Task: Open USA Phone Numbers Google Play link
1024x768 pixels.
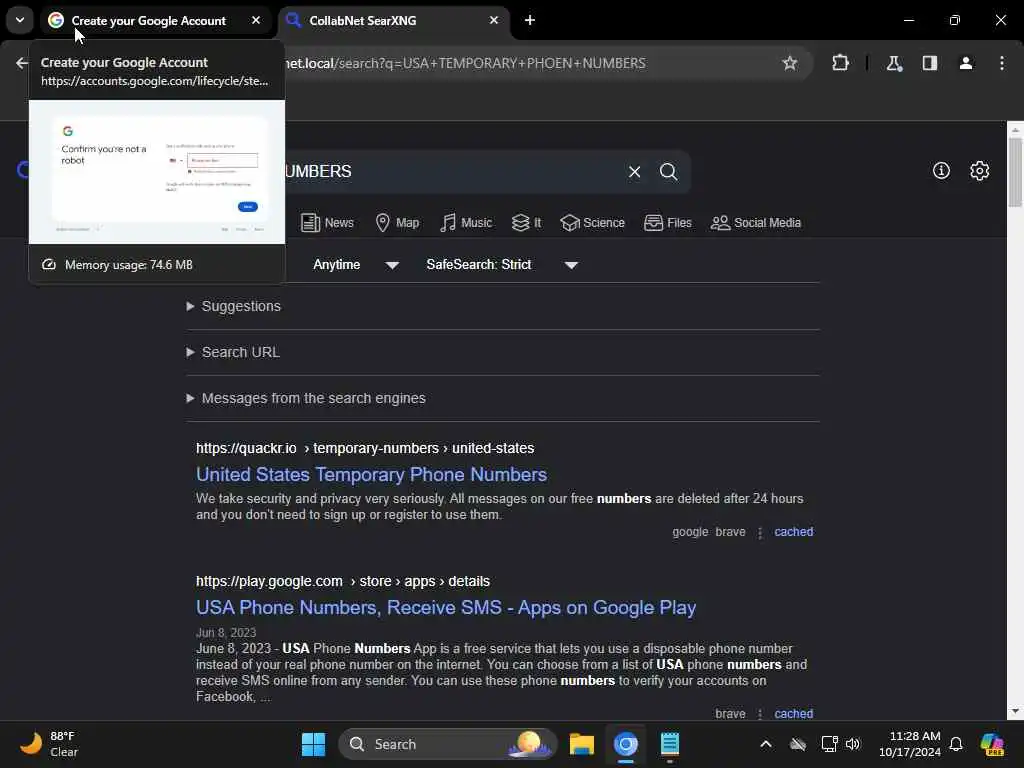Action: pyautogui.click(x=446, y=607)
